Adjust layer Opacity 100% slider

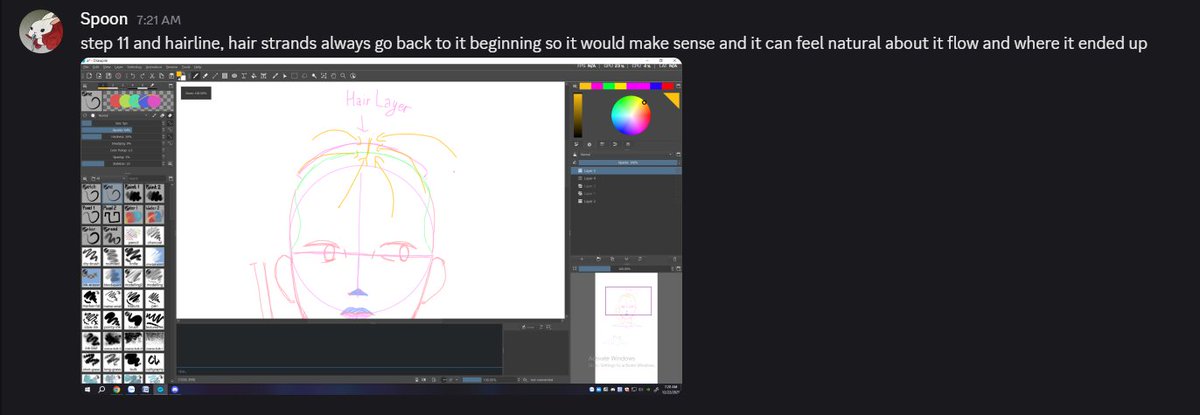pyautogui.click(x=627, y=162)
